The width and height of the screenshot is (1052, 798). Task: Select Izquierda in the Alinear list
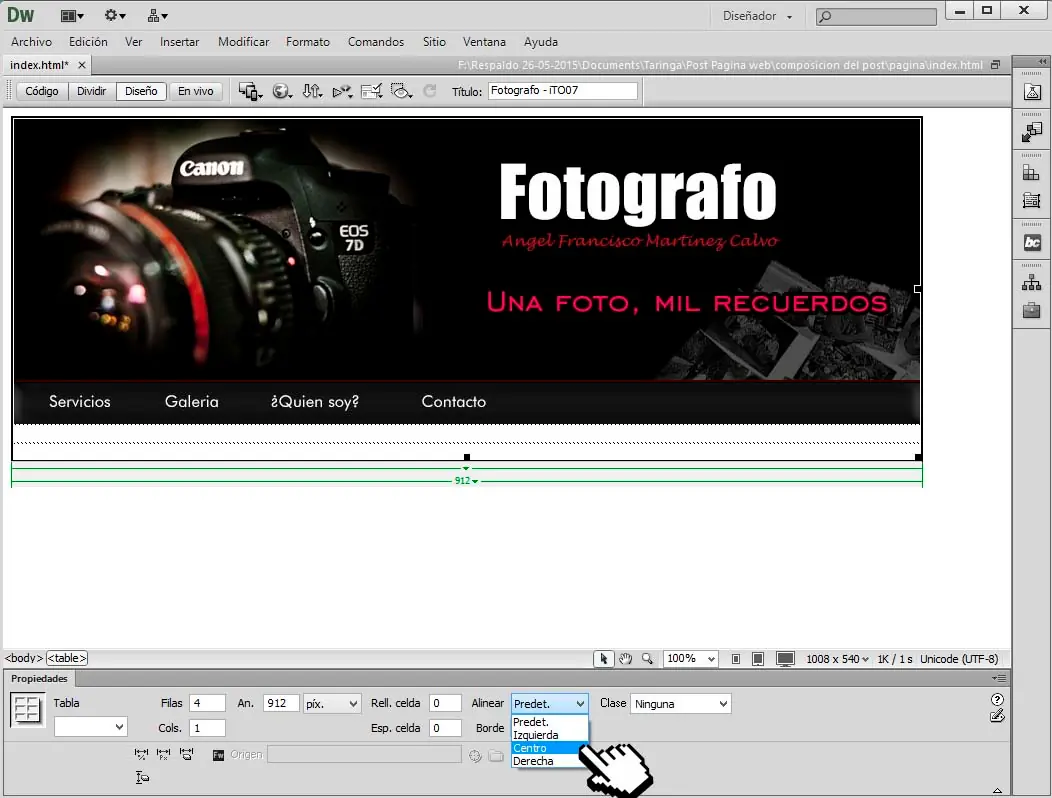(x=549, y=735)
